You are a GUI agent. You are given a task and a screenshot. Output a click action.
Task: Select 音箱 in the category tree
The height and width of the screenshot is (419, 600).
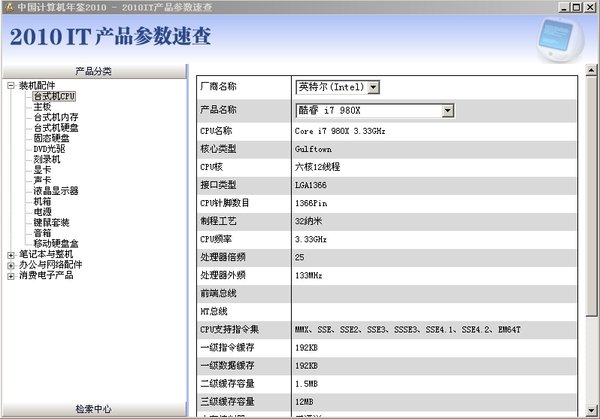[42, 233]
